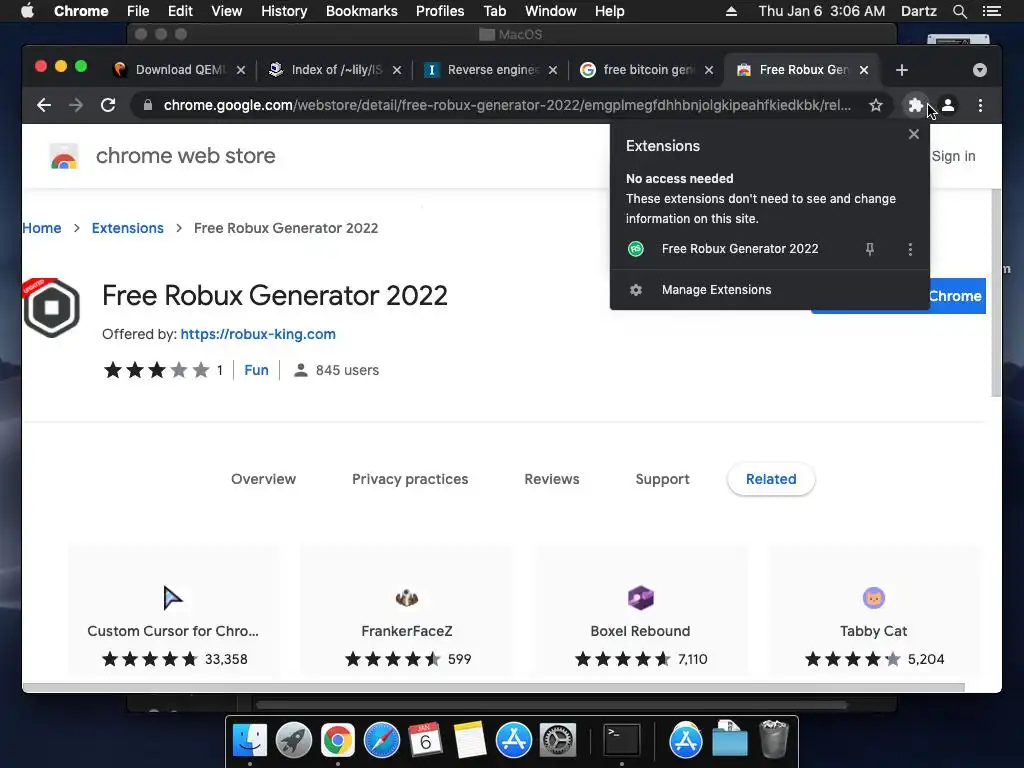
Task: Open the Profiles menu
Action: pyautogui.click(x=440, y=11)
